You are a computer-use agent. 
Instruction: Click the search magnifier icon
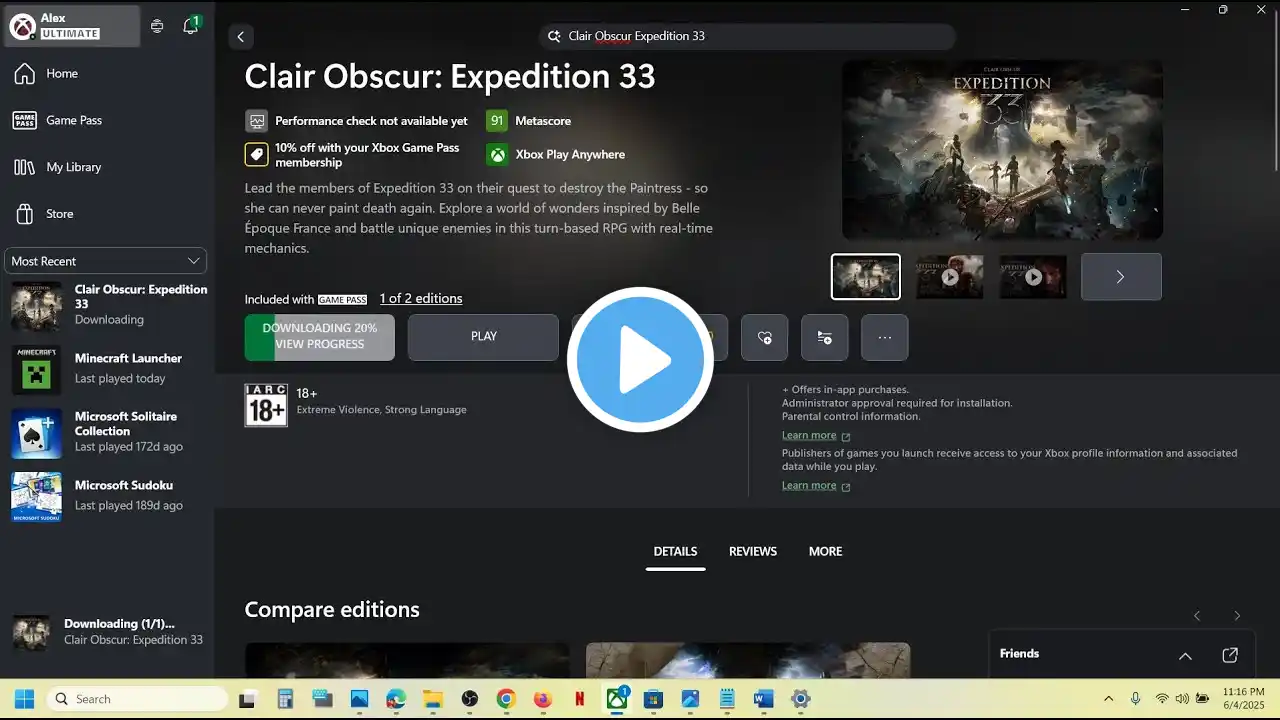[554, 36]
